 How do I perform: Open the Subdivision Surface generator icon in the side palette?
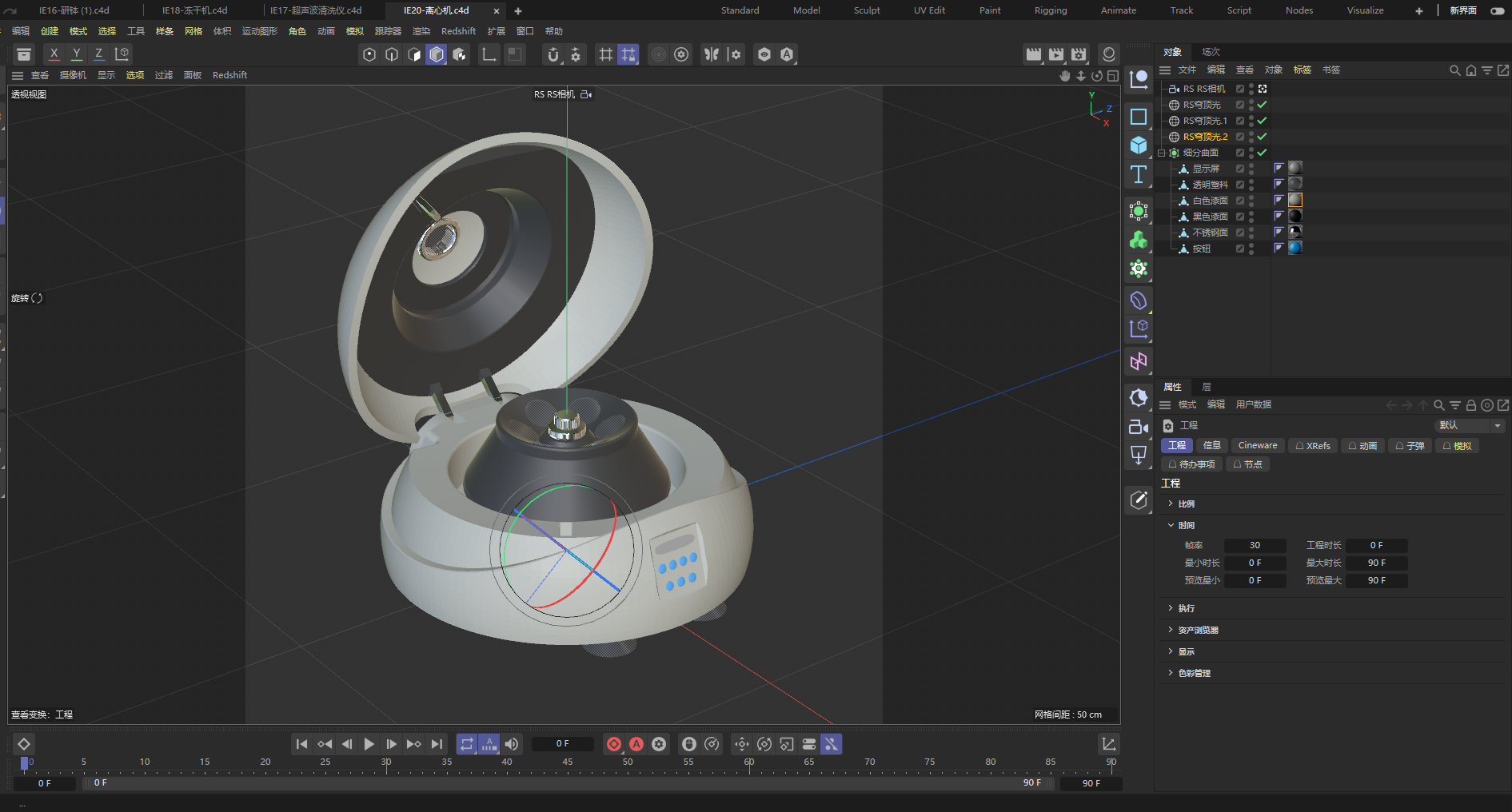1139,211
